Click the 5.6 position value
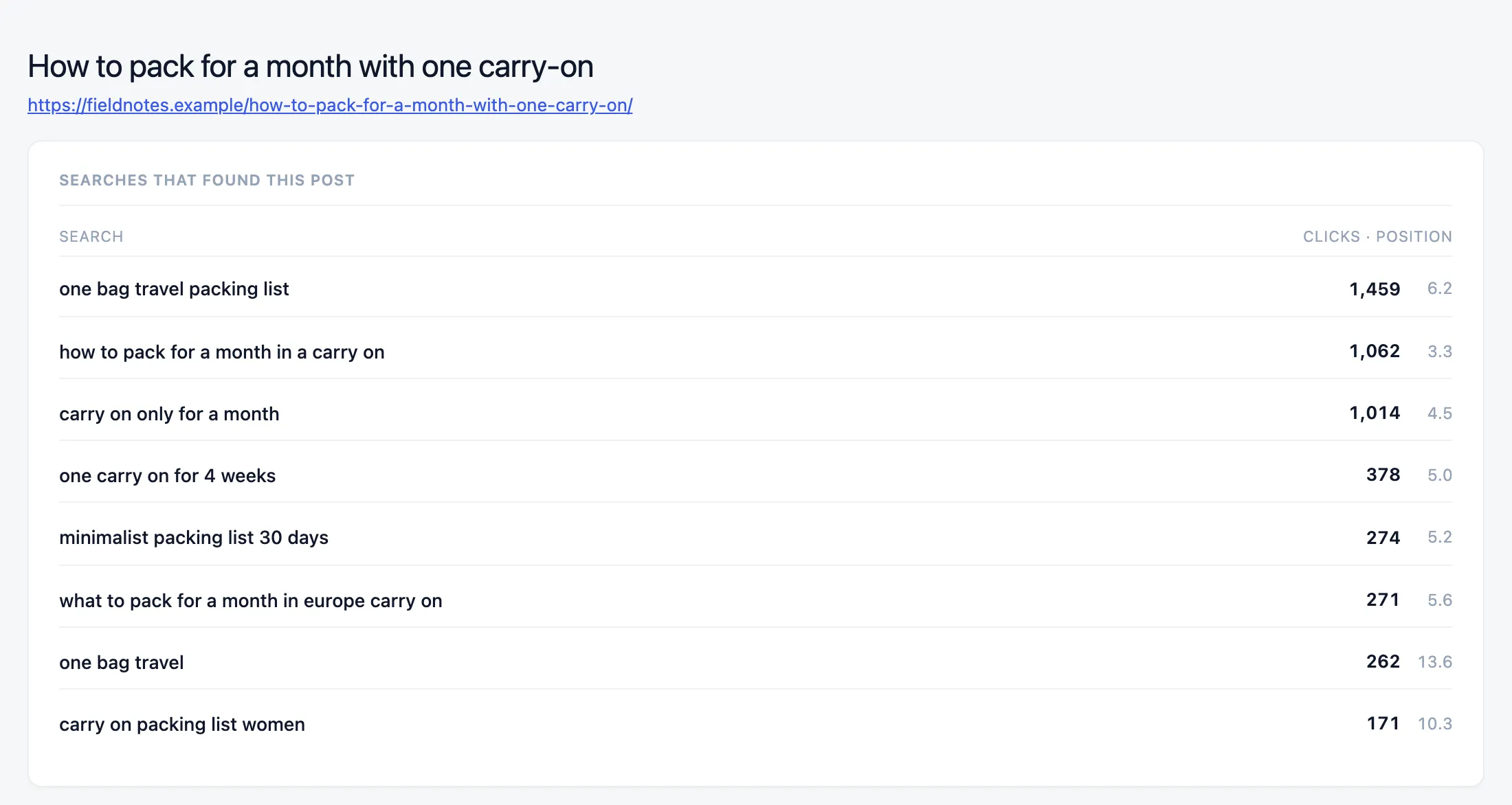This screenshot has width=1512, height=805. pyautogui.click(x=1440, y=600)
